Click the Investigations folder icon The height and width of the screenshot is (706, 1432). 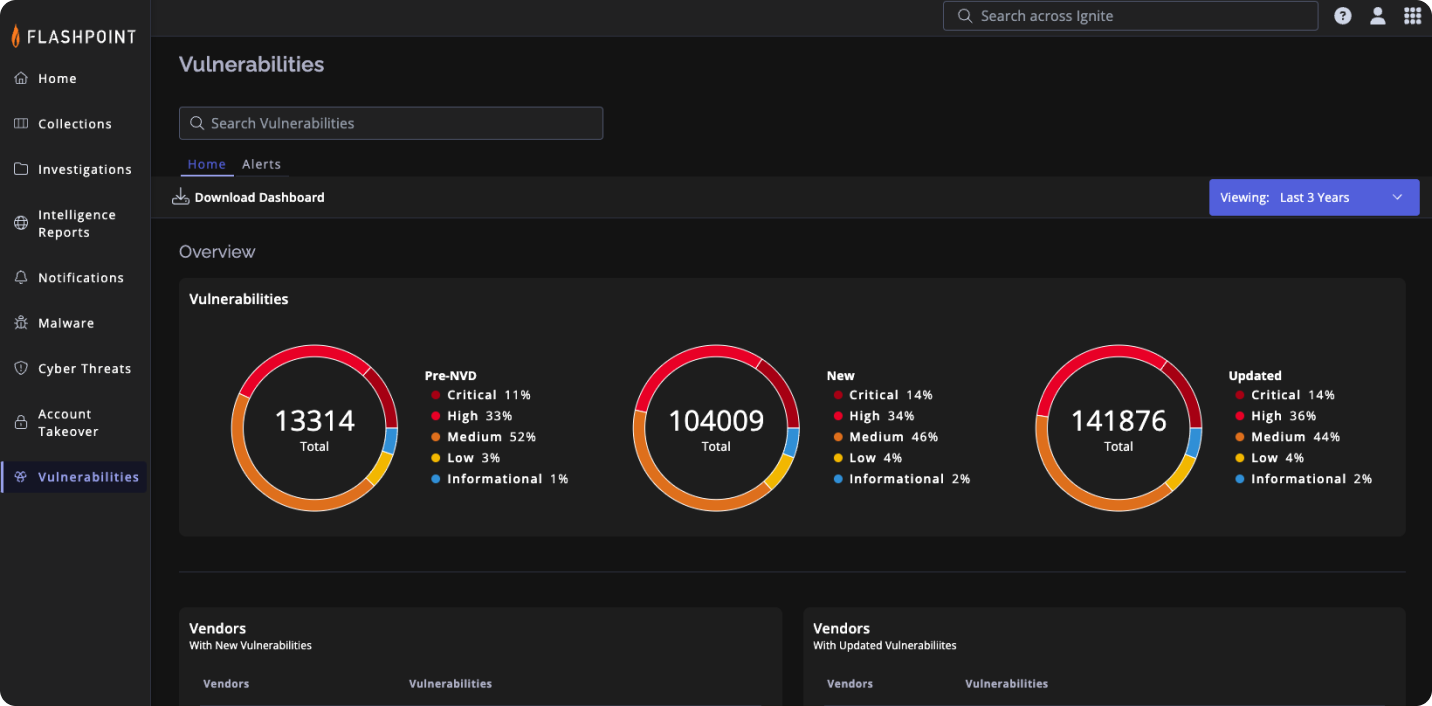pyautogui.click(x=21, y=169)
